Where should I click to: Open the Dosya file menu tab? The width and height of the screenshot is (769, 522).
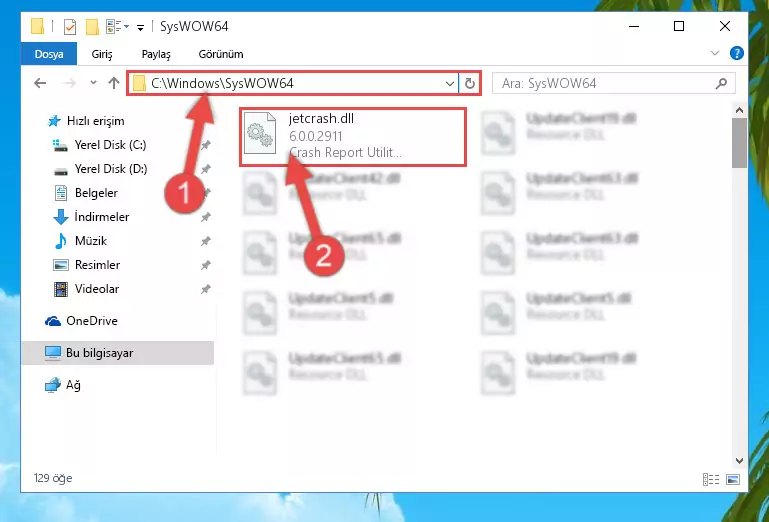[x=49, y=54]
